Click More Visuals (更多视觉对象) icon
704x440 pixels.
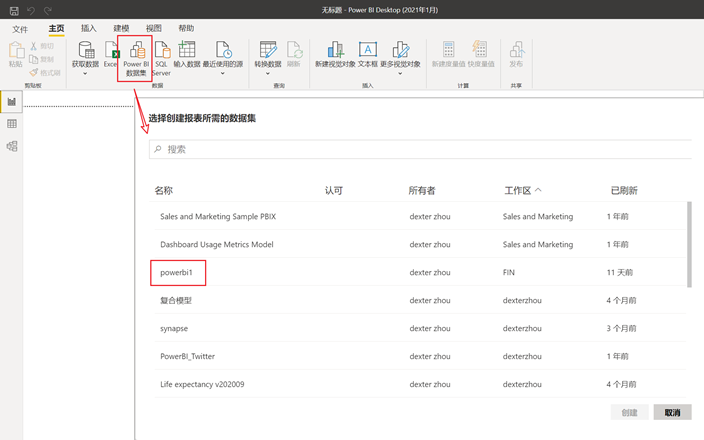pos(400,49)
